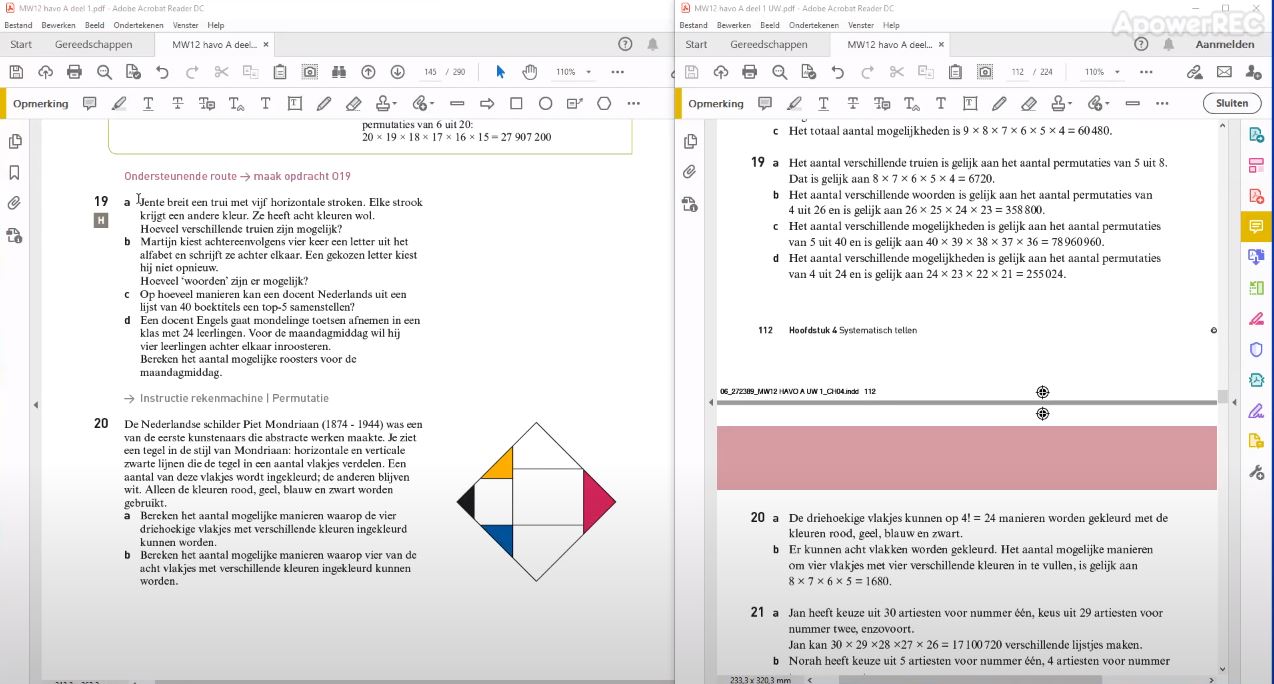Open the help icon in left window
Image resolution: width=1274 pixels, height=684 pixels.
(x=625, y=44)
